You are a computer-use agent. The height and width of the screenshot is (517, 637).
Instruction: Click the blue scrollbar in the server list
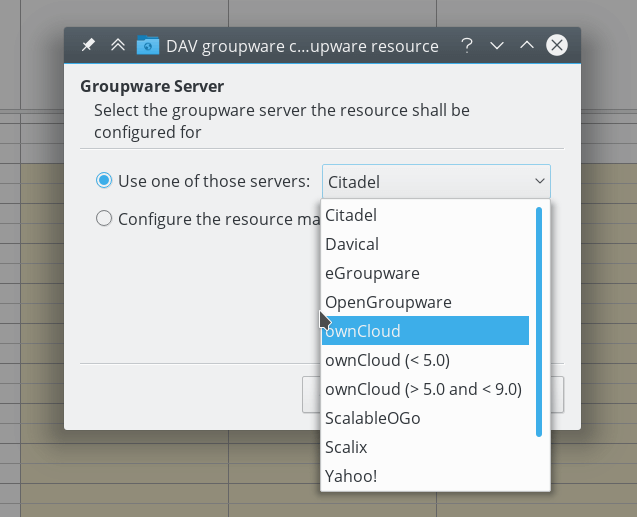[x=539, y=320]
